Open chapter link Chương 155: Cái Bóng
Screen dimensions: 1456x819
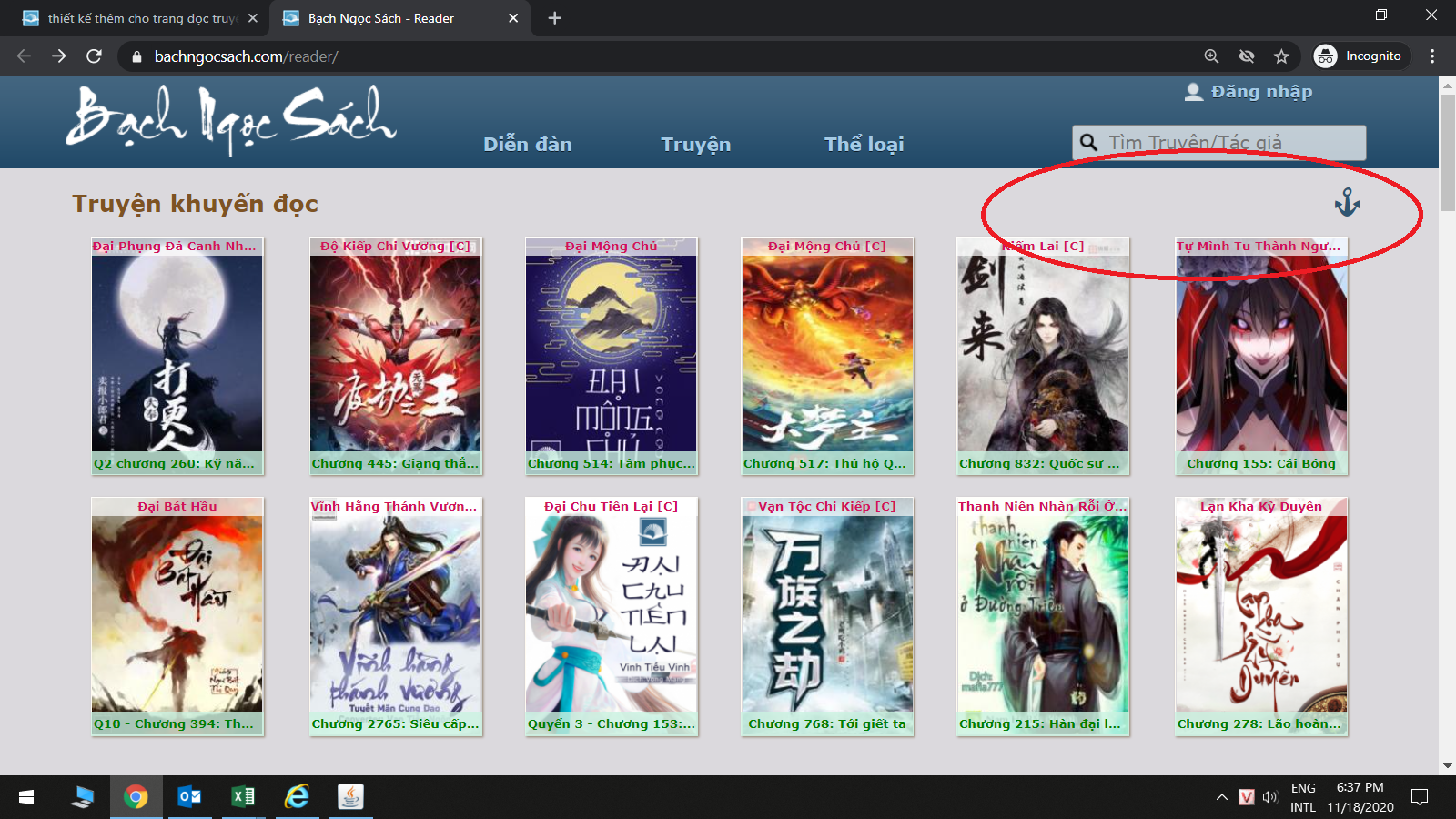pos(1260,464)
